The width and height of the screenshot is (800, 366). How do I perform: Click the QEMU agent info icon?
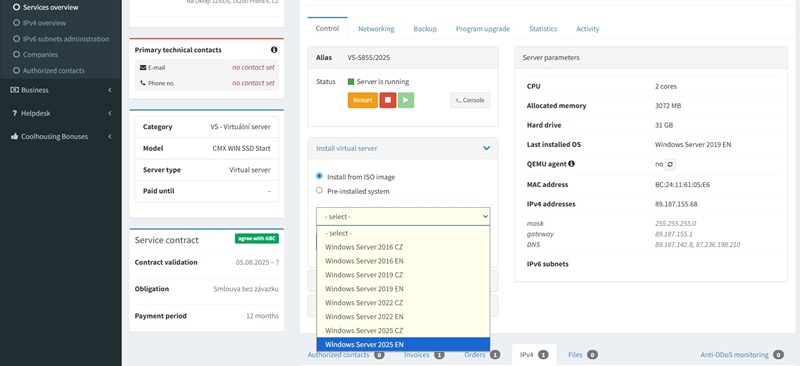571,164
